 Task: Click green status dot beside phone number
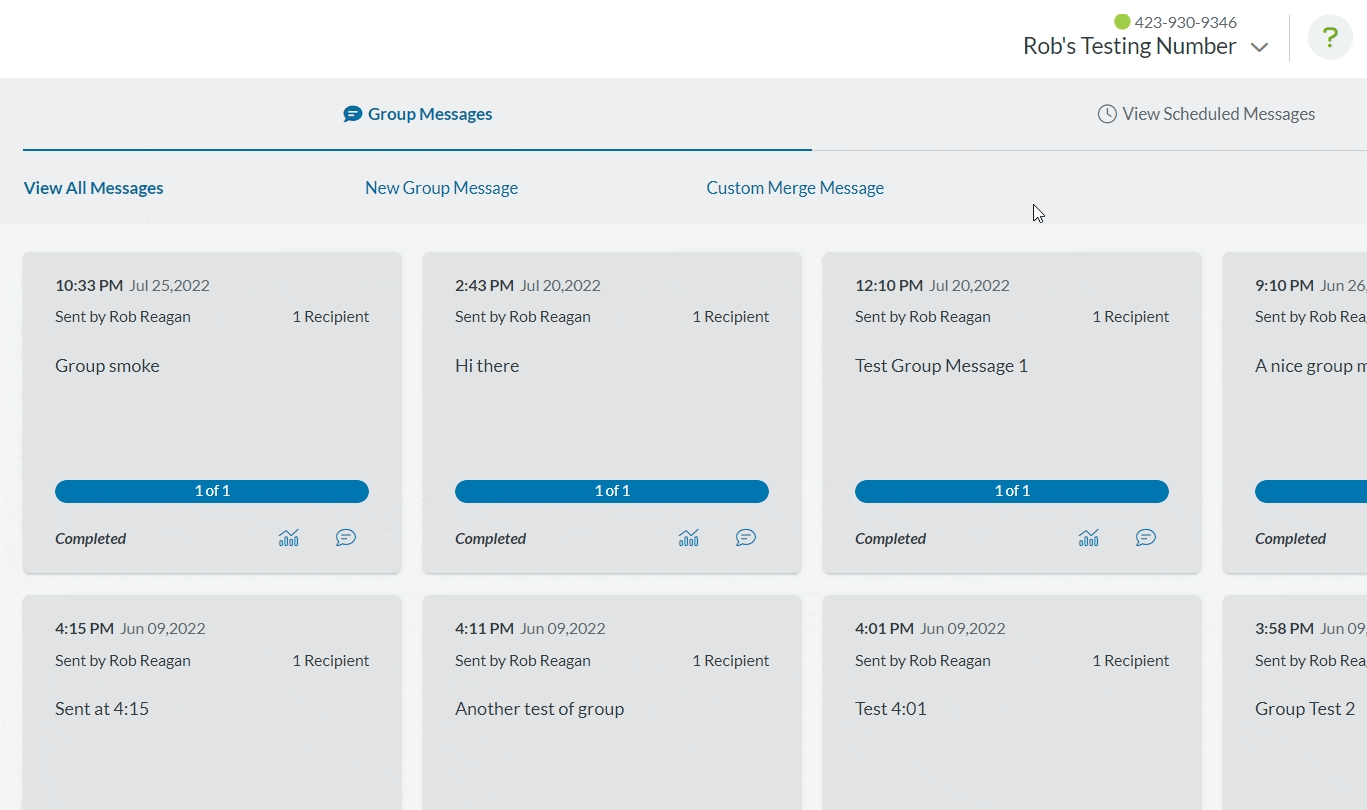pyautogui.click(x=1122, y=22)
